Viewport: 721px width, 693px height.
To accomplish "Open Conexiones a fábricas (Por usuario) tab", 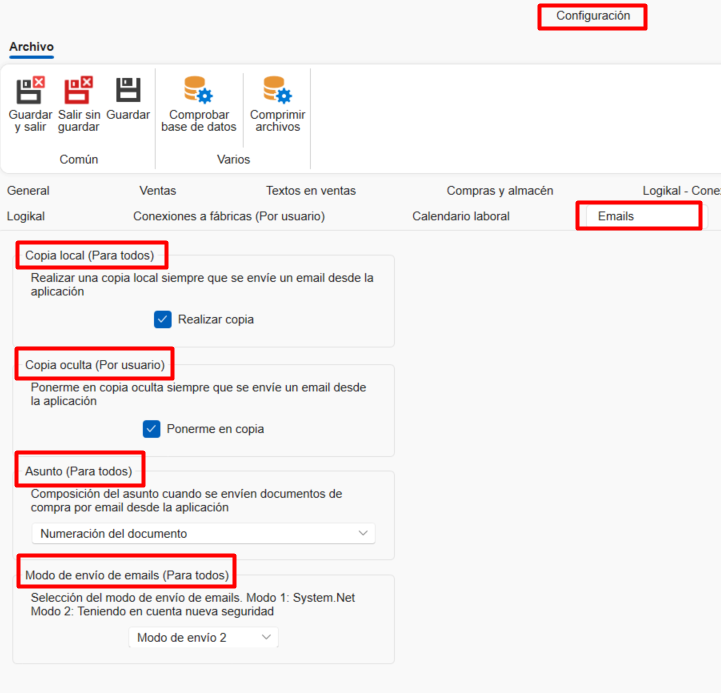I will coord(229,217).
